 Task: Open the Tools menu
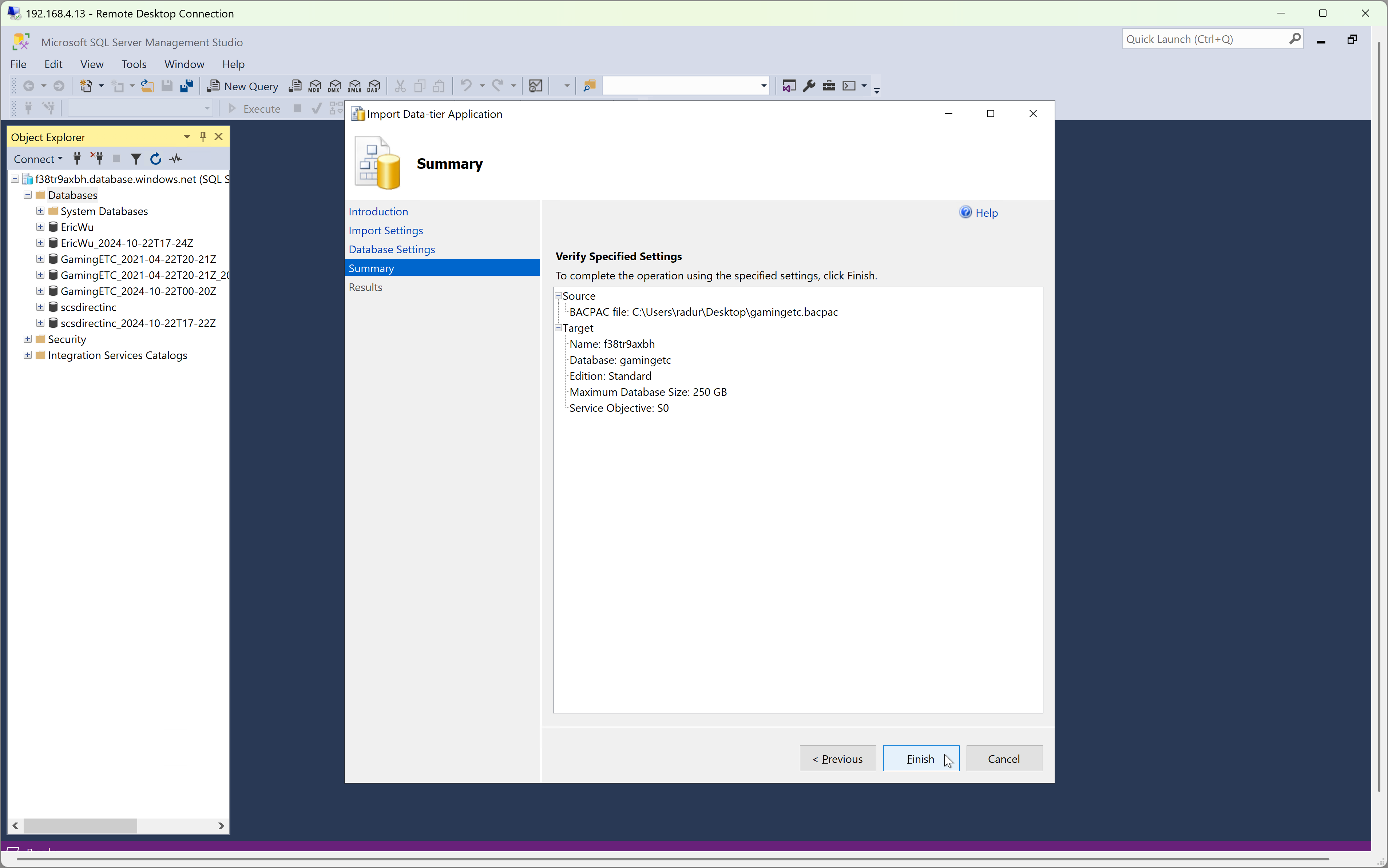(x=134, y=64)
